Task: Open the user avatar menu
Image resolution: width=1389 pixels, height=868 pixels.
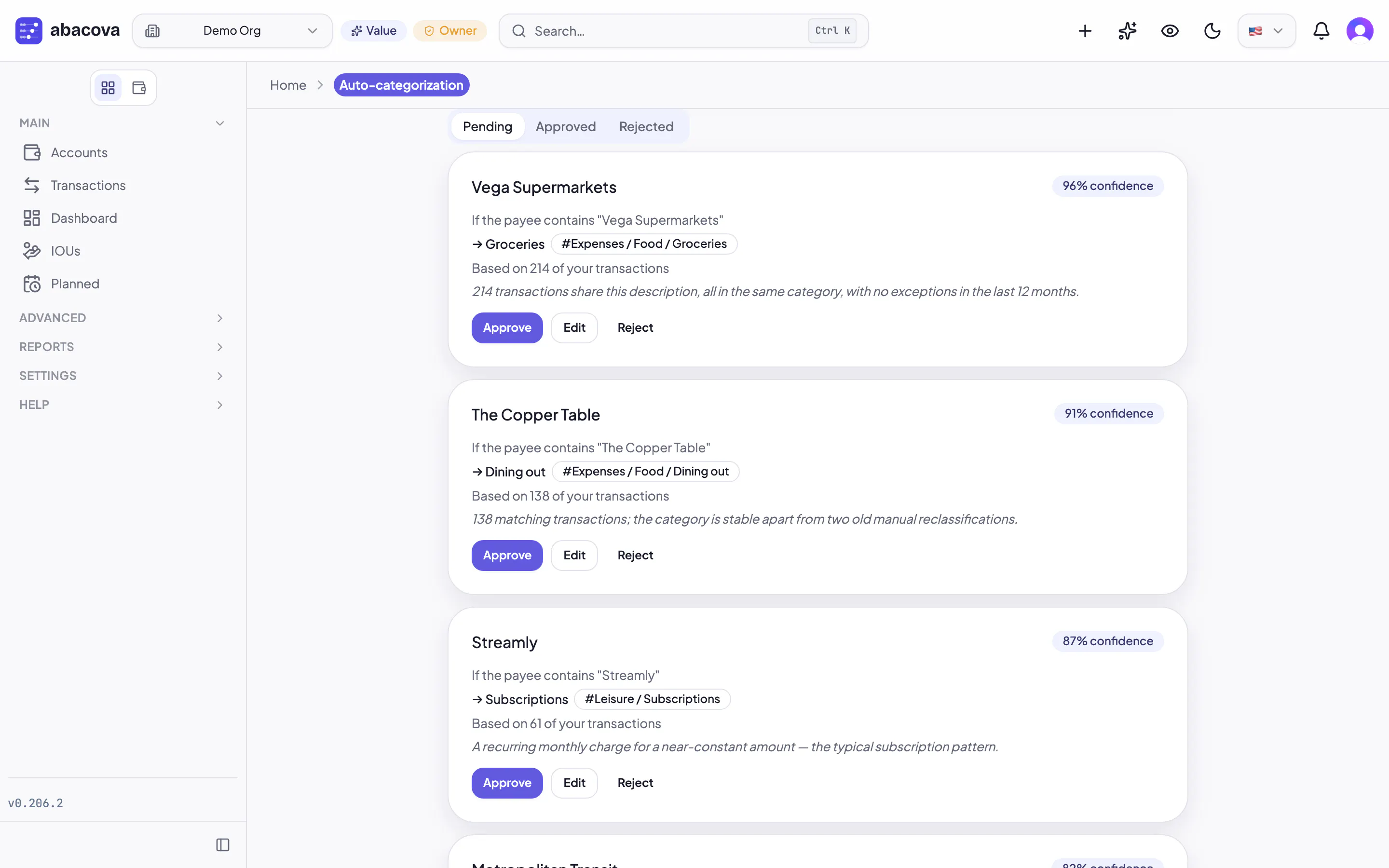Action: 1360,30
